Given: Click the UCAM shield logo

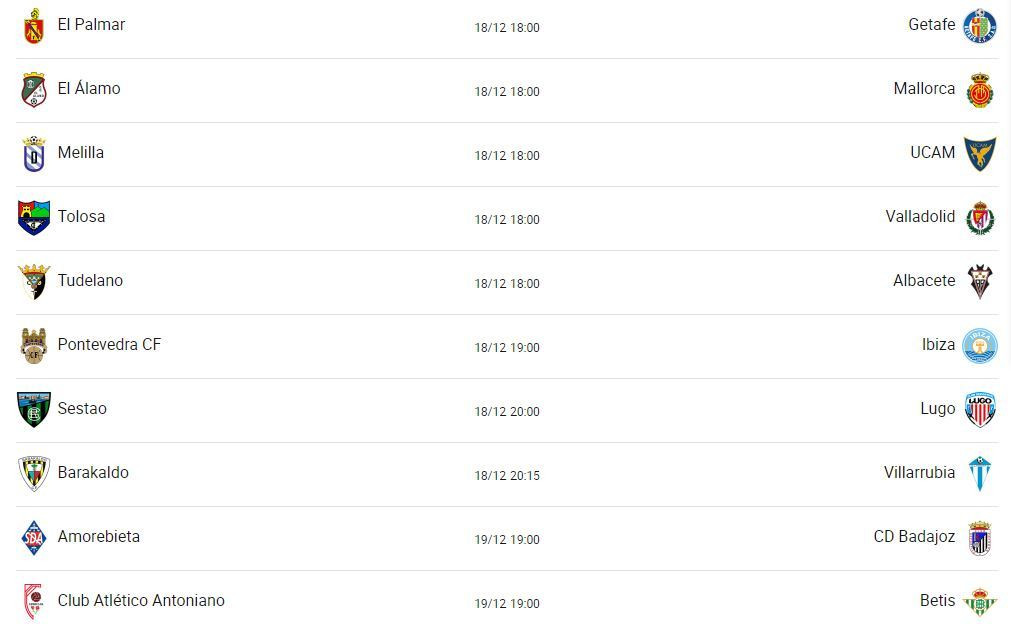Looking at the screenshot, I should [x=979, y=153].
